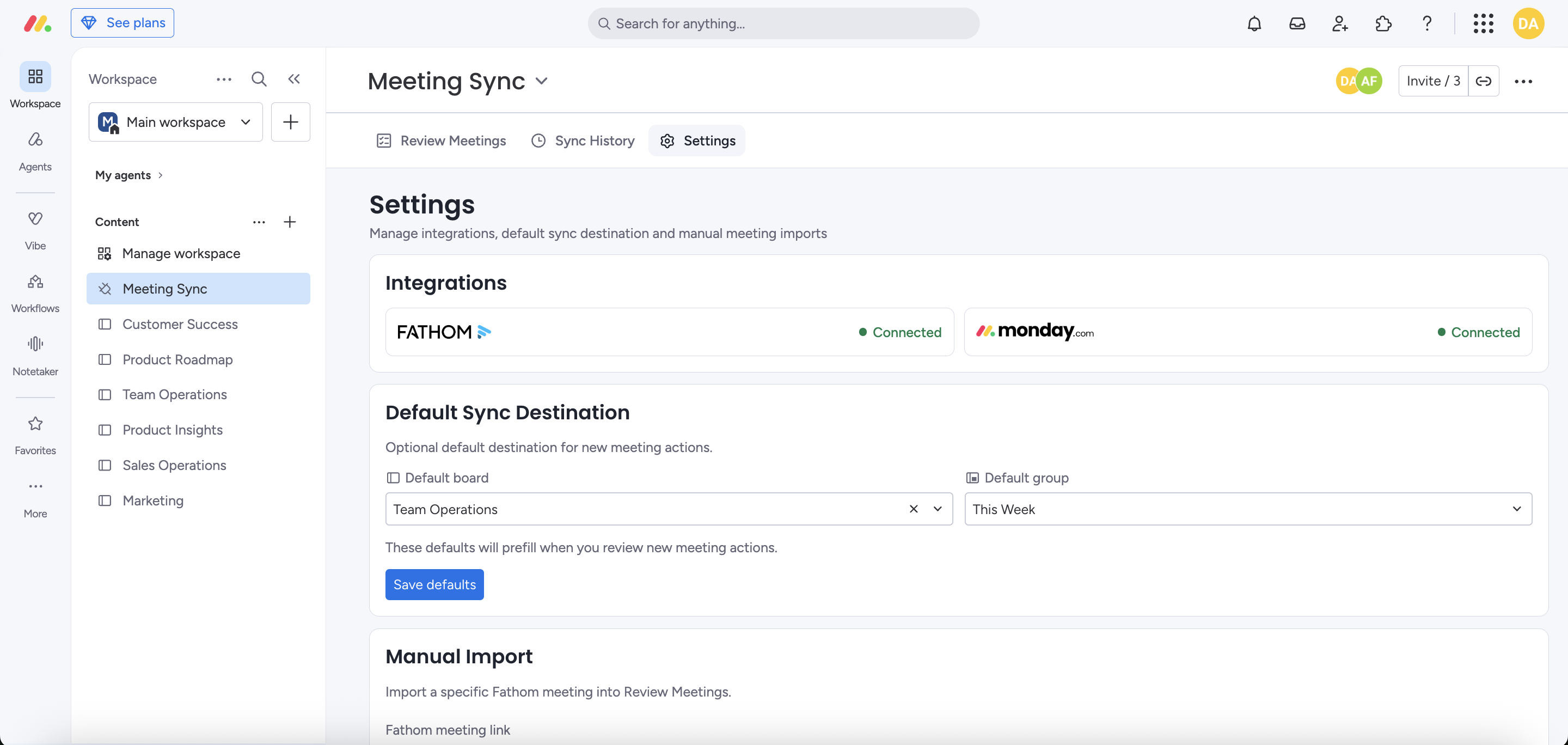
Task: Open the Sales Operations board
Action: tap(198, 466)
